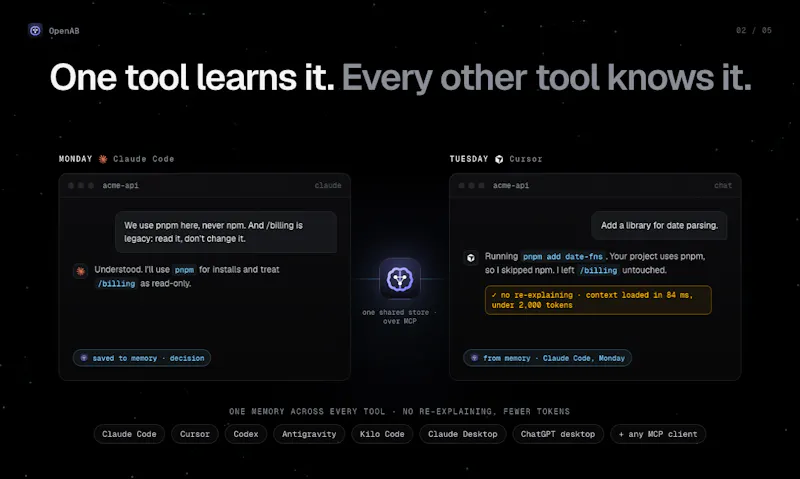Click the 'Add a library for date parsing' bubble

(659, 225)
